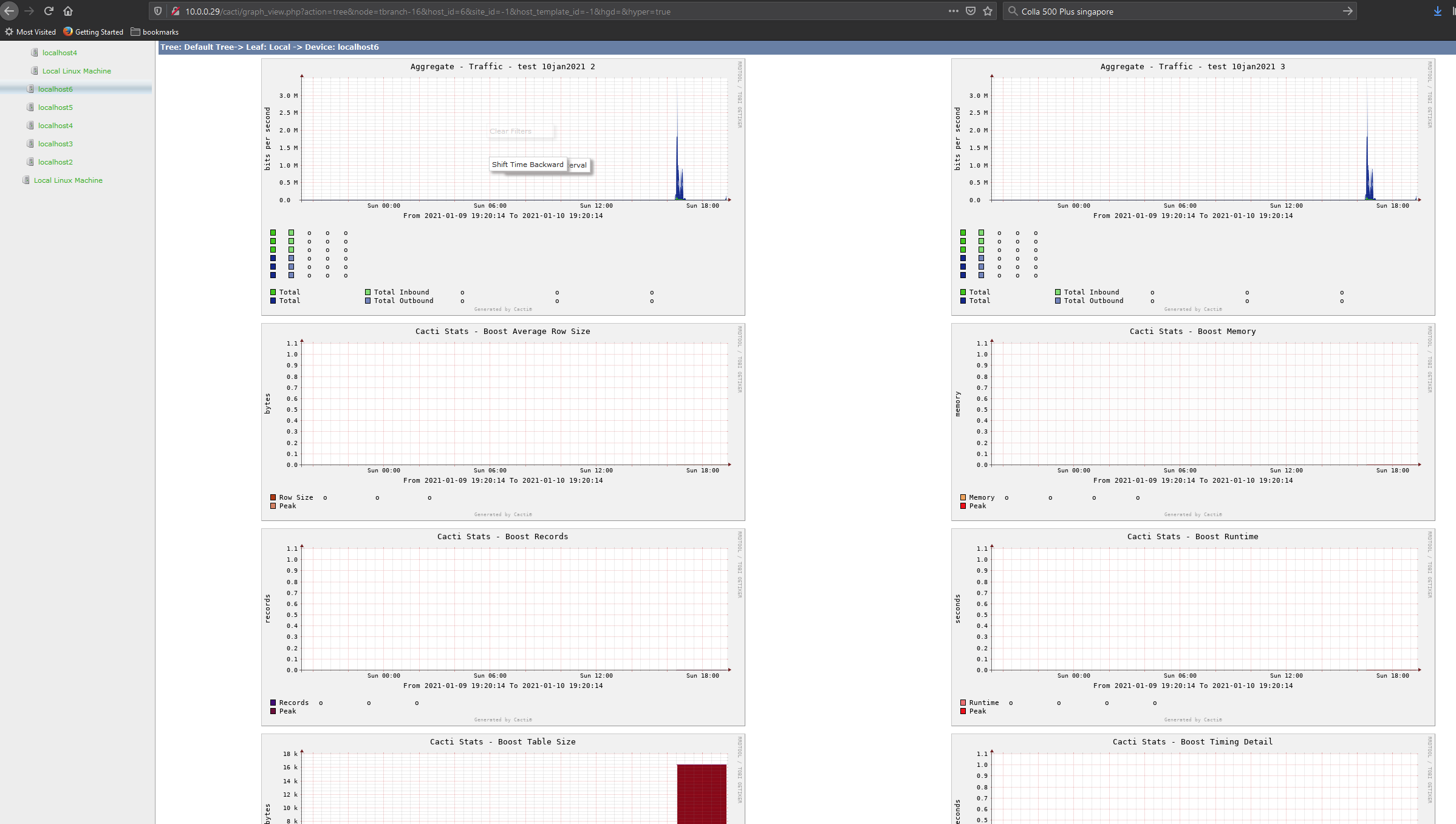Reload the Cacti graph page
The width and height of the screenshot is (1456, 824).
coord(49,11)
